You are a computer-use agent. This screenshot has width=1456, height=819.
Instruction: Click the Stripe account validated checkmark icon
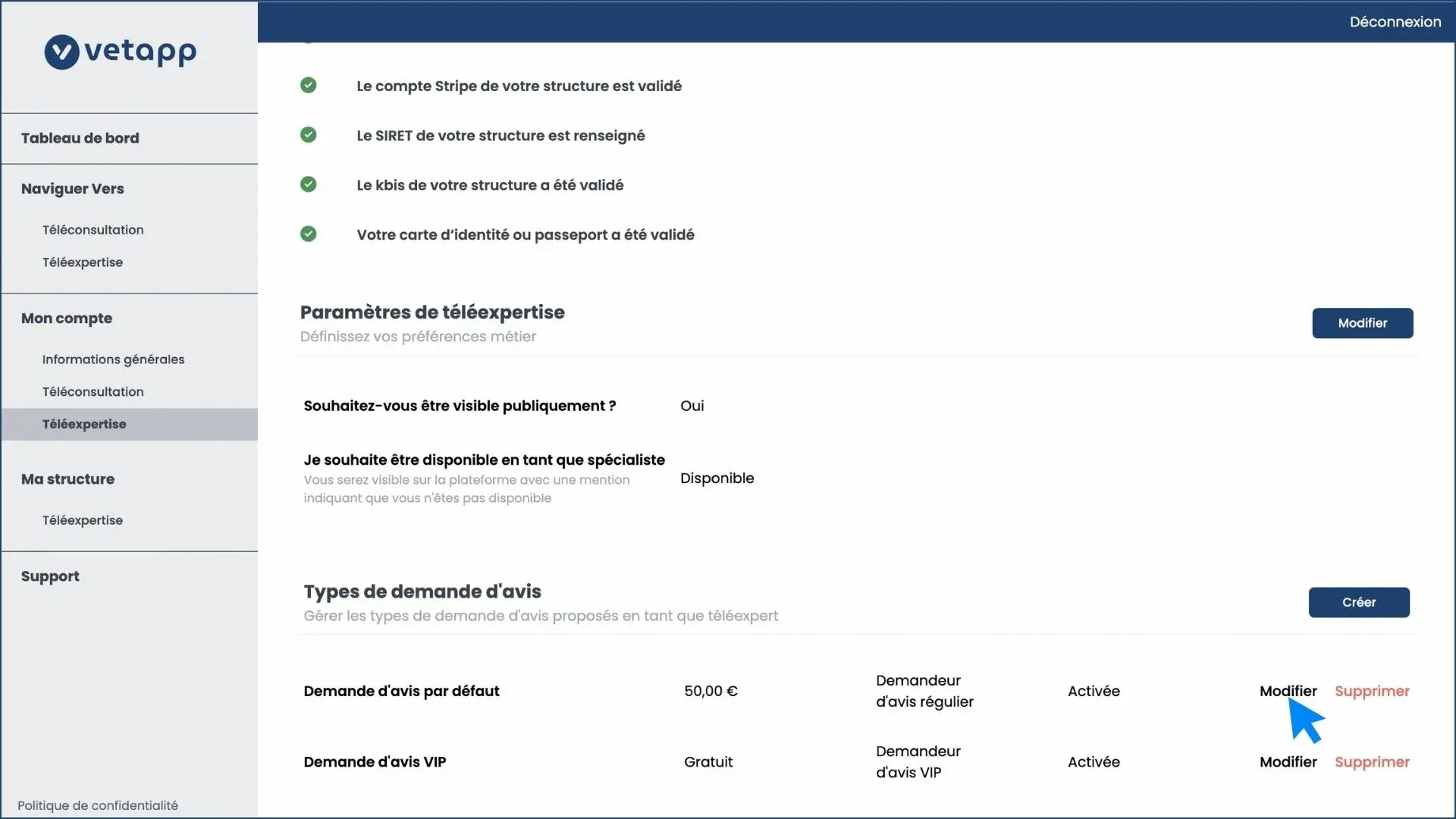(308, 85)
